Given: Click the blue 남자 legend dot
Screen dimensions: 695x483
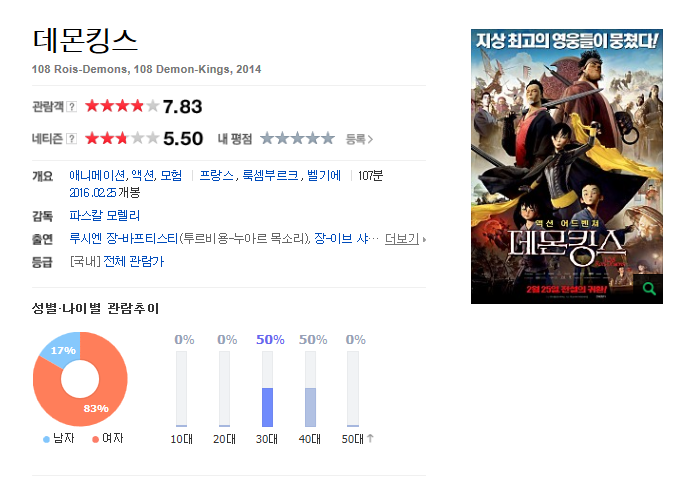Looking at the screenshot, I should 46,439.
